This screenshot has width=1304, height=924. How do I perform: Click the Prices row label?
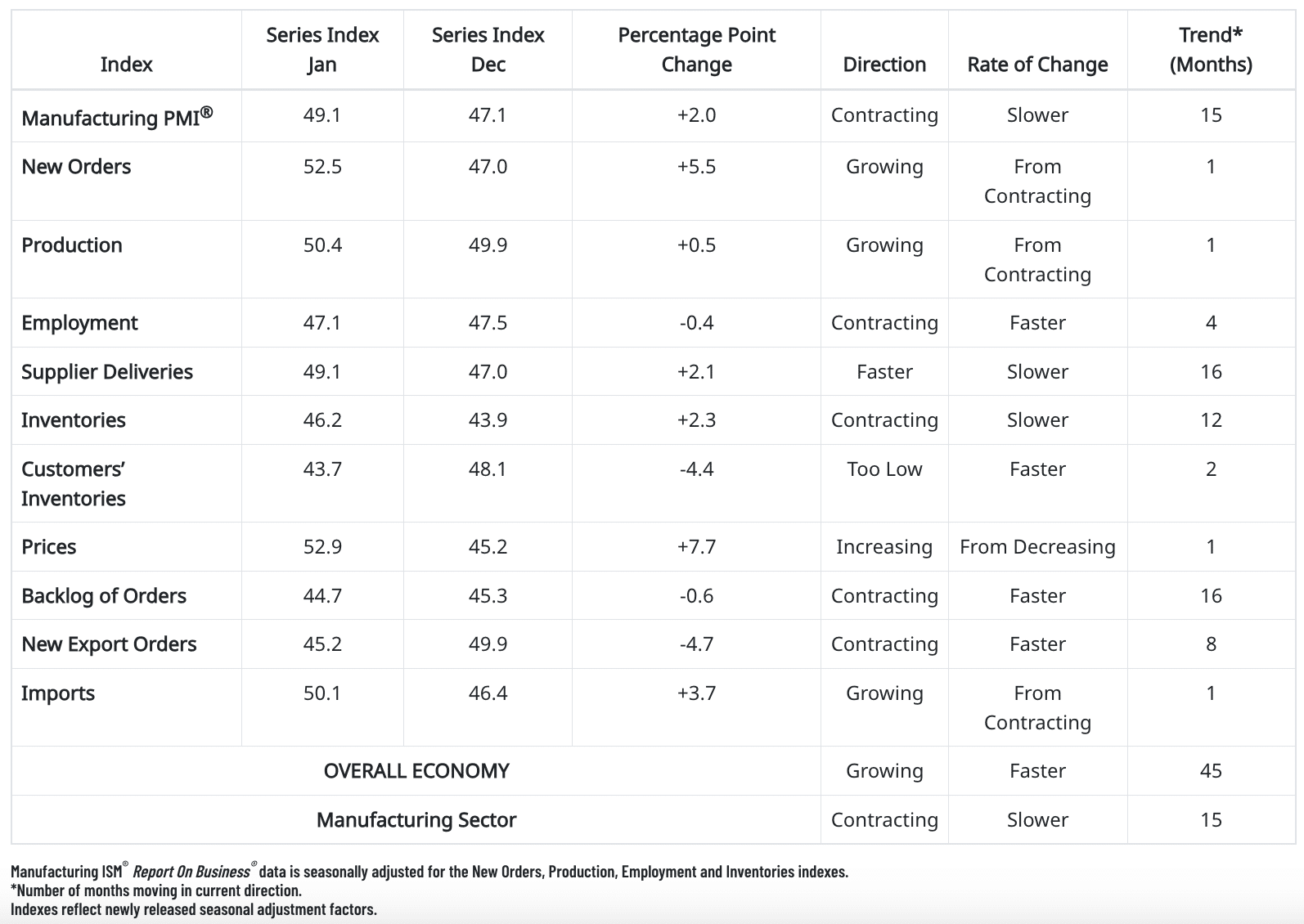point(49,547)
